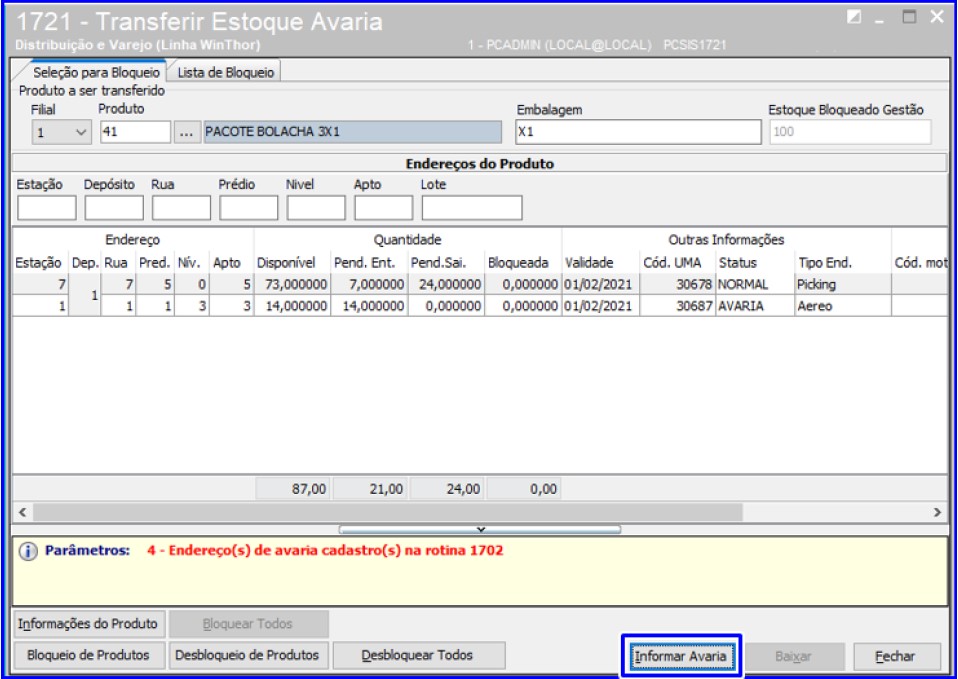This screenshot has width=958, height=679.
Task: Click the UMA code 30678 cell
Action: tap(678, 285)
